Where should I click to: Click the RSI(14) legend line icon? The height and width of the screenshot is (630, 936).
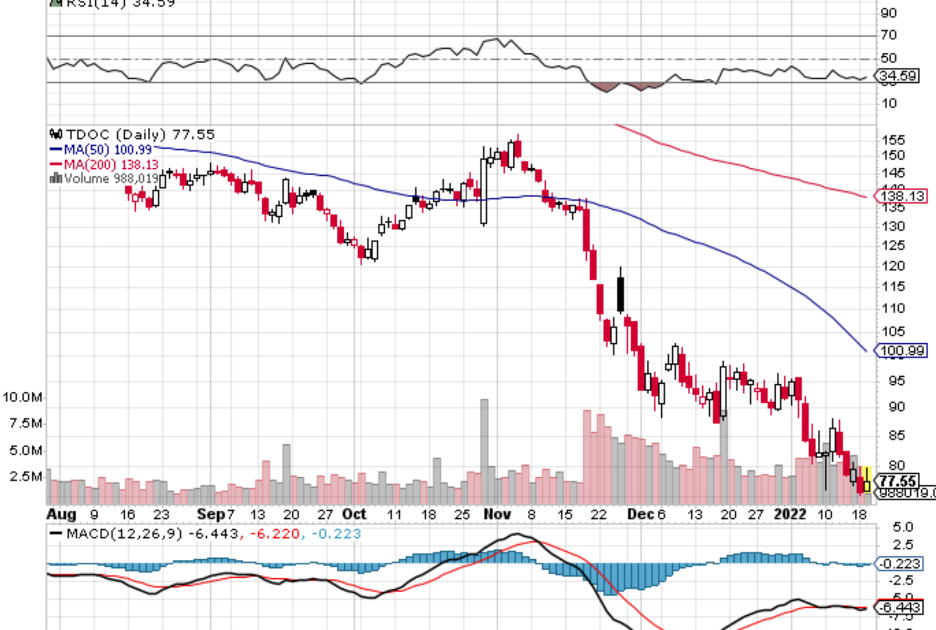(56, 3)
